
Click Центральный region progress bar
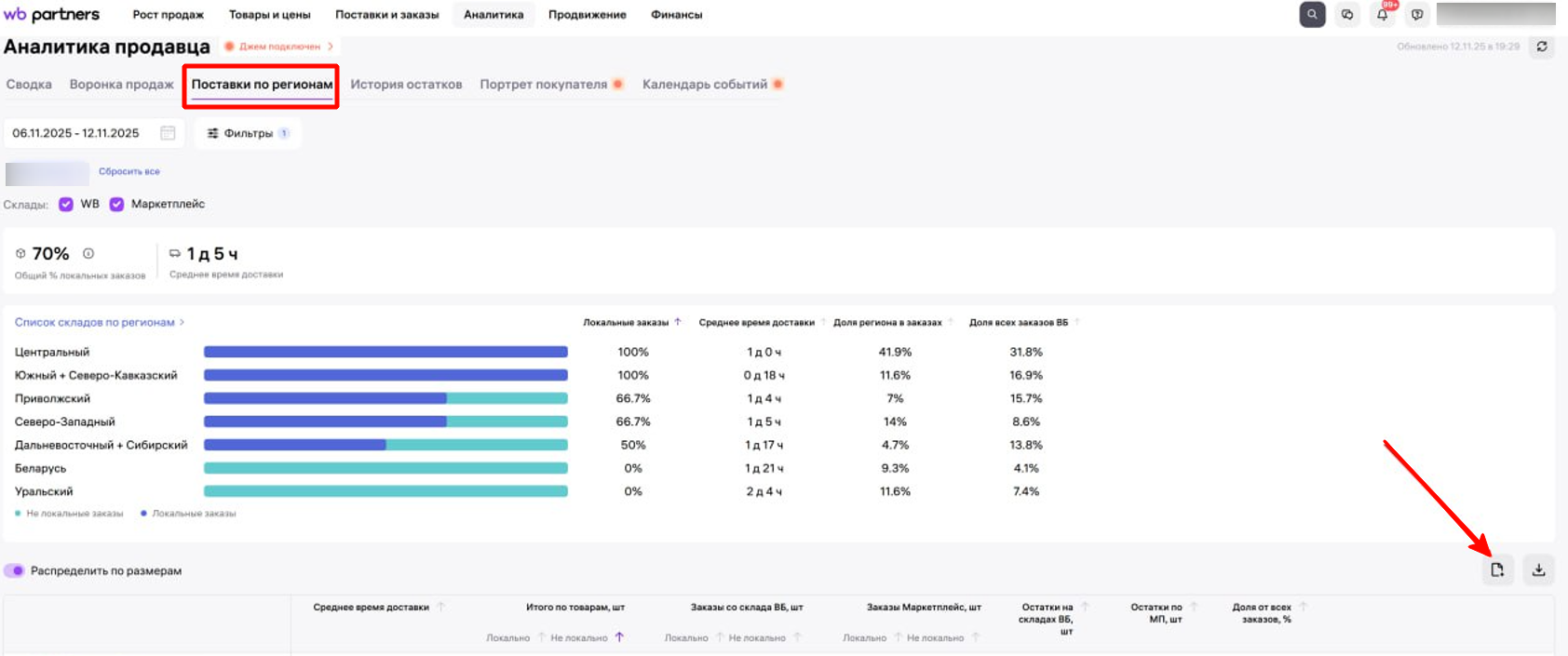click(x=385, y=352)
